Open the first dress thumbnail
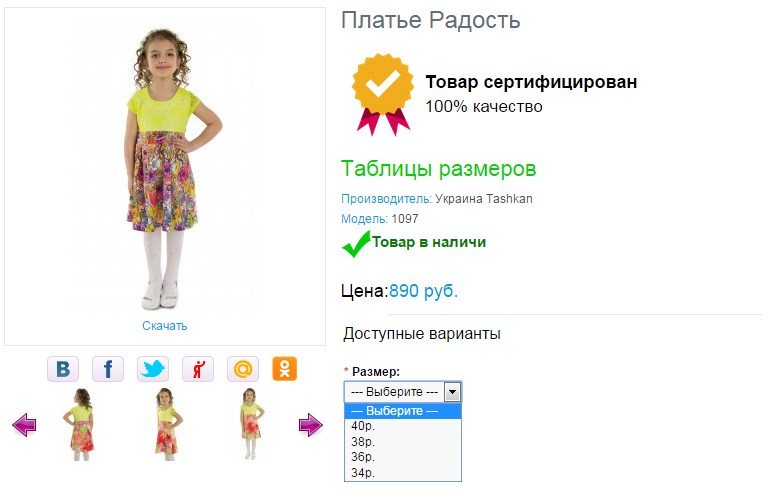 point(81,424)
